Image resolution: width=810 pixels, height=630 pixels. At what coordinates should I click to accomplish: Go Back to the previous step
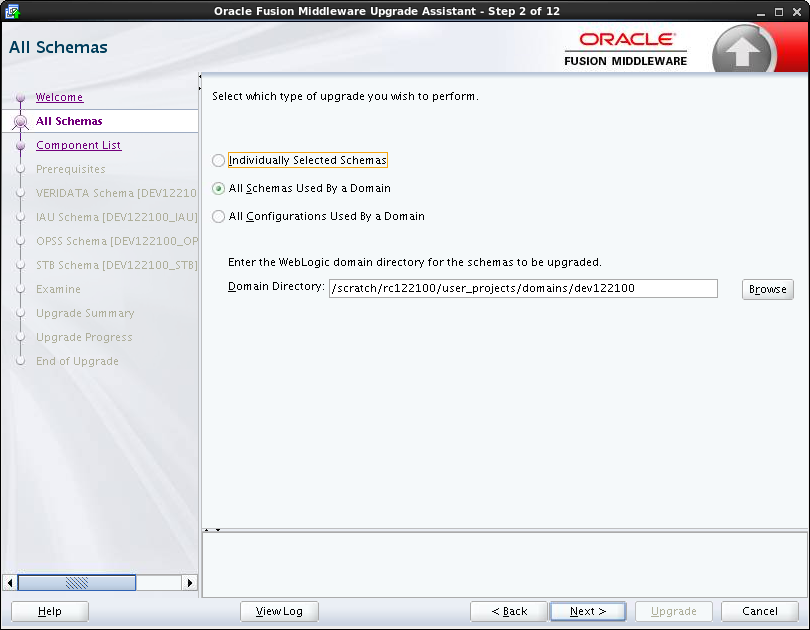[508, 611]
